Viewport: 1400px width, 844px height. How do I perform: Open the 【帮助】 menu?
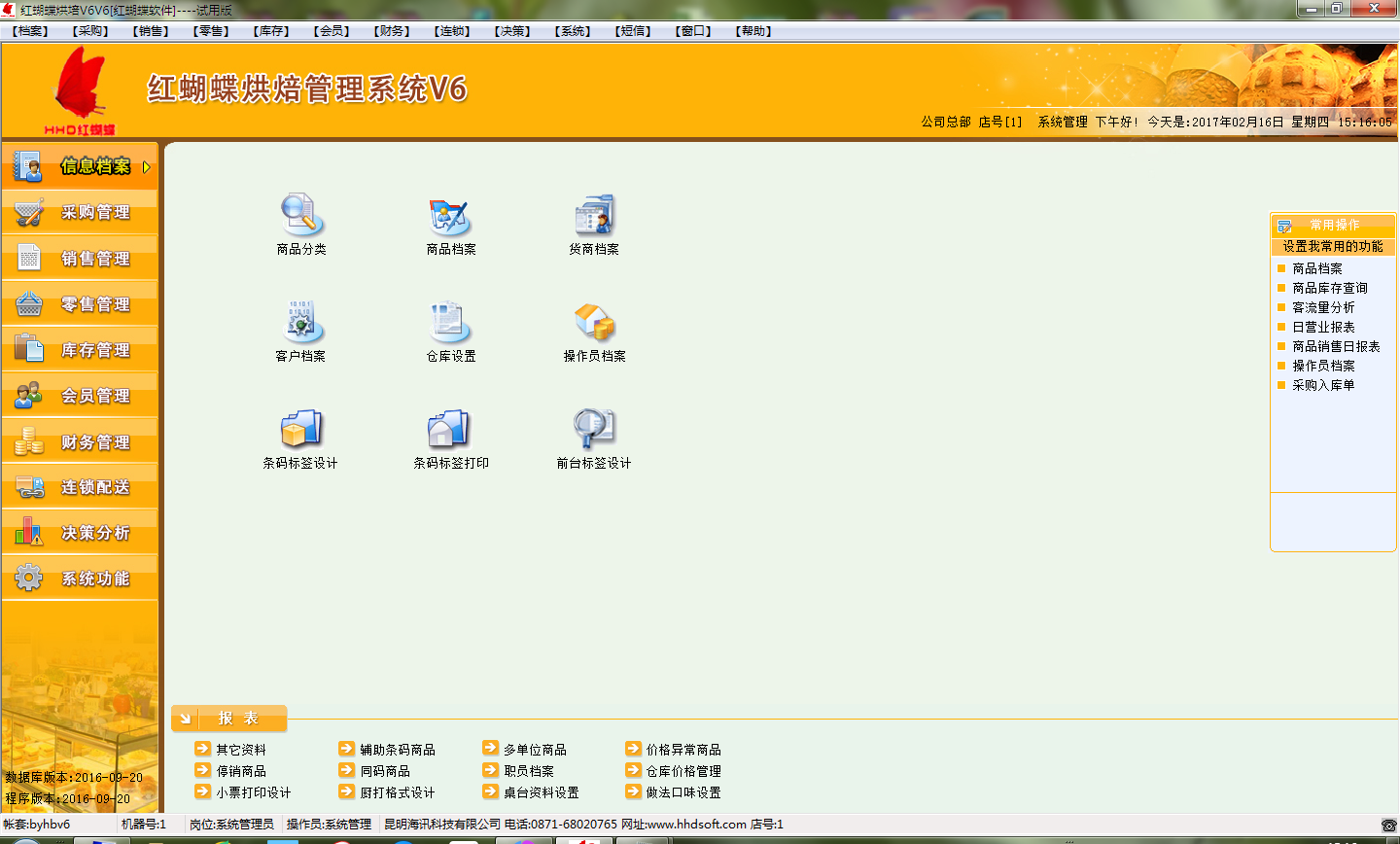click(754, 31)
